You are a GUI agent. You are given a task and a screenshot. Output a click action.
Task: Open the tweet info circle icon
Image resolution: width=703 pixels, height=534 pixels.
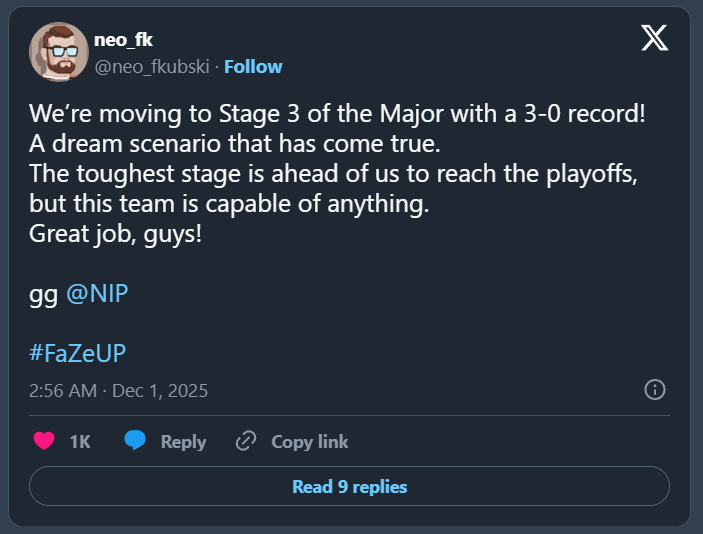[x=655, y=389]
